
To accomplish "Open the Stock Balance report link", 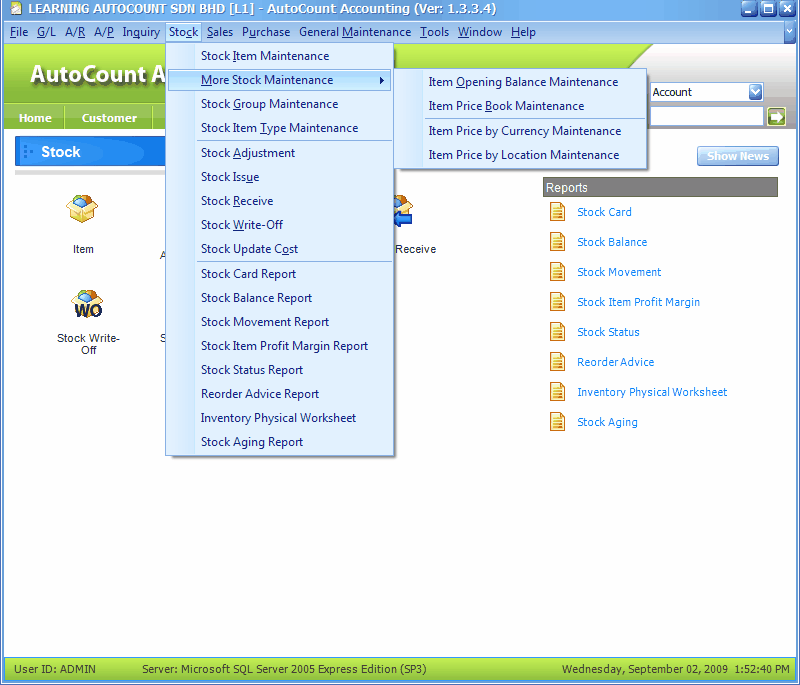I will tap(612, 242).
